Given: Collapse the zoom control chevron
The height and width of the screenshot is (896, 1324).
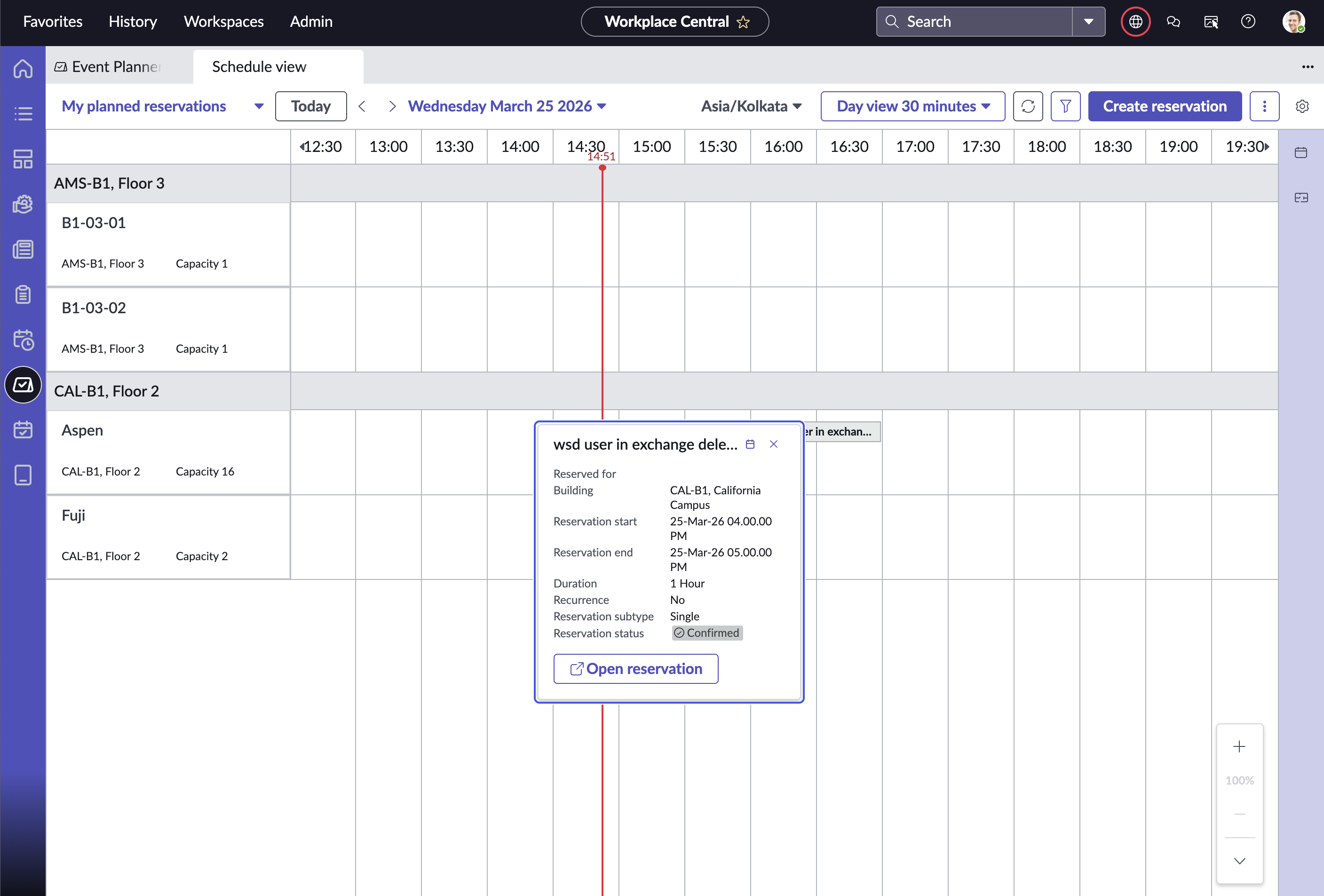Looking at the screenshot, I should (1239, 861).
